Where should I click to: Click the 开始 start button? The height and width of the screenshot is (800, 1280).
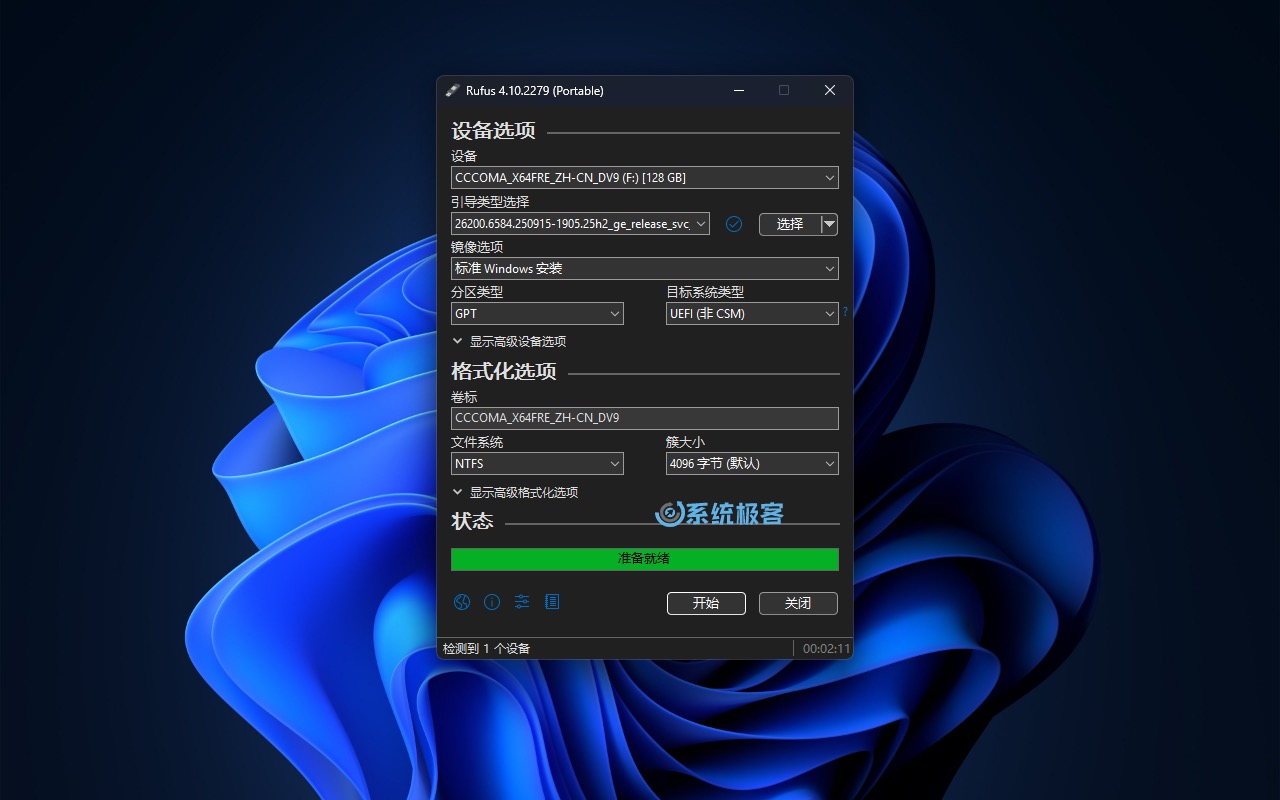click(706, 603)
